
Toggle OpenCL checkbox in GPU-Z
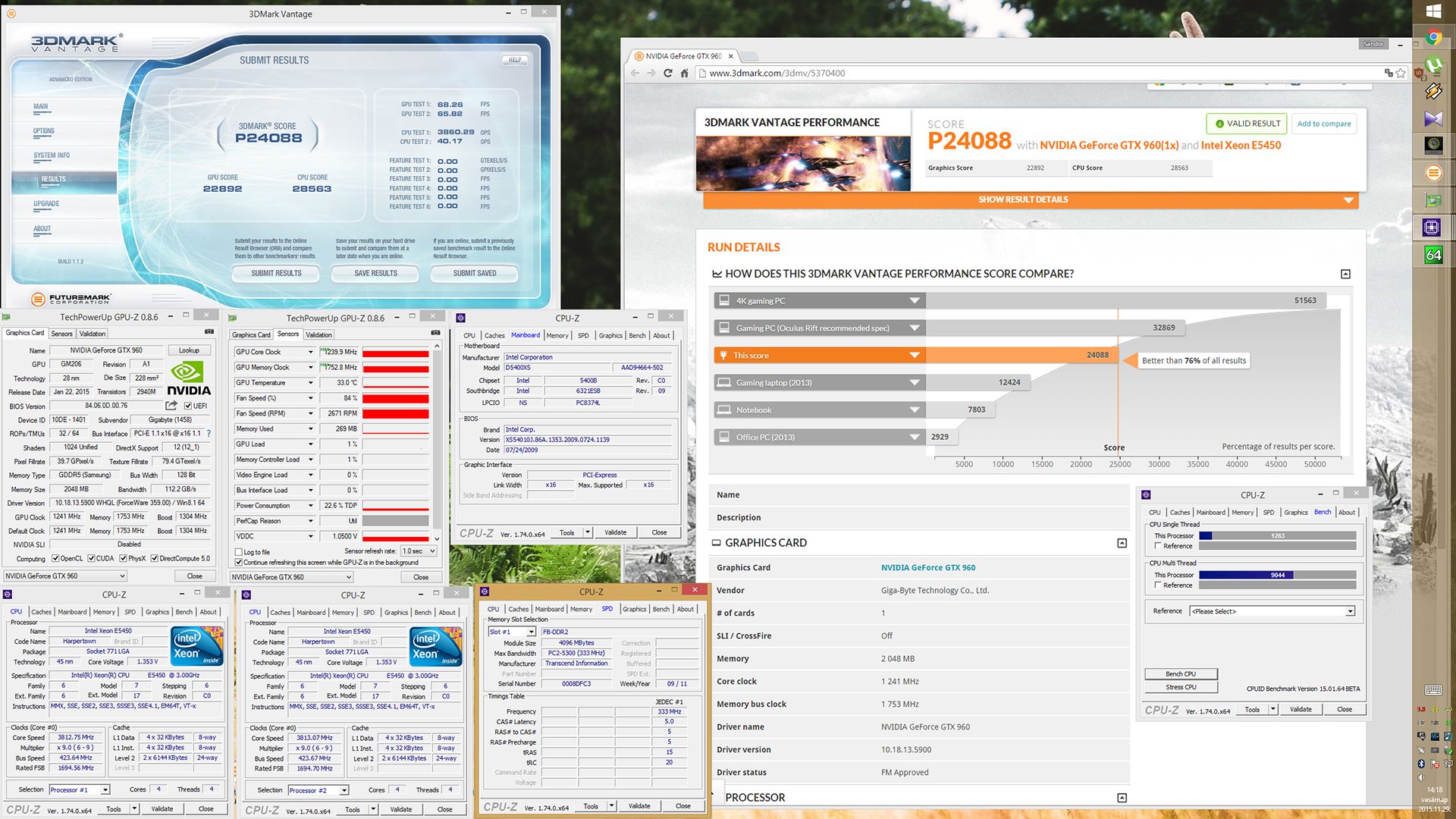(x=55, y=559)
